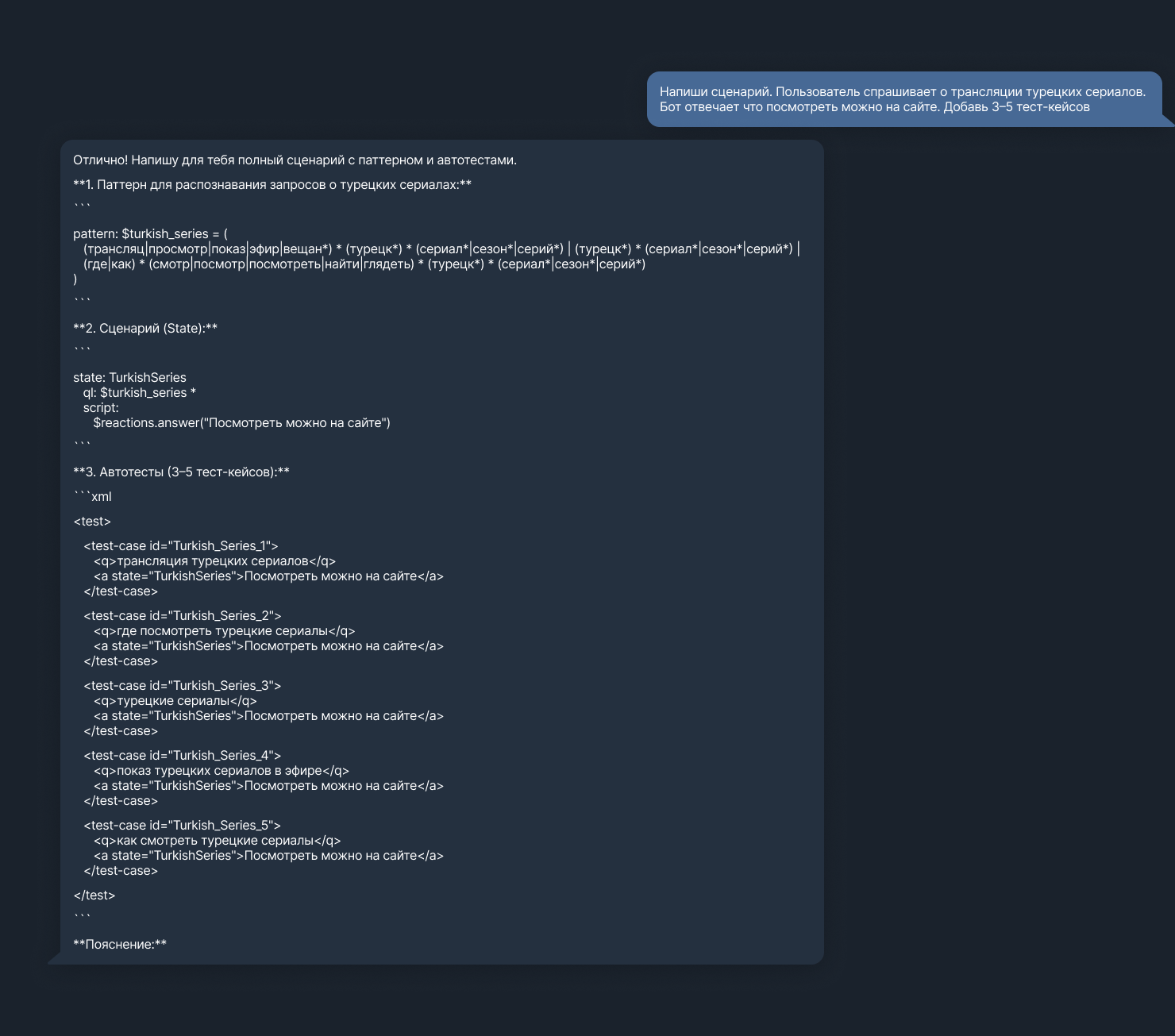
Task: Click the test-case 'Turkish_Series_1' opening tag
Action: (181, 546)
